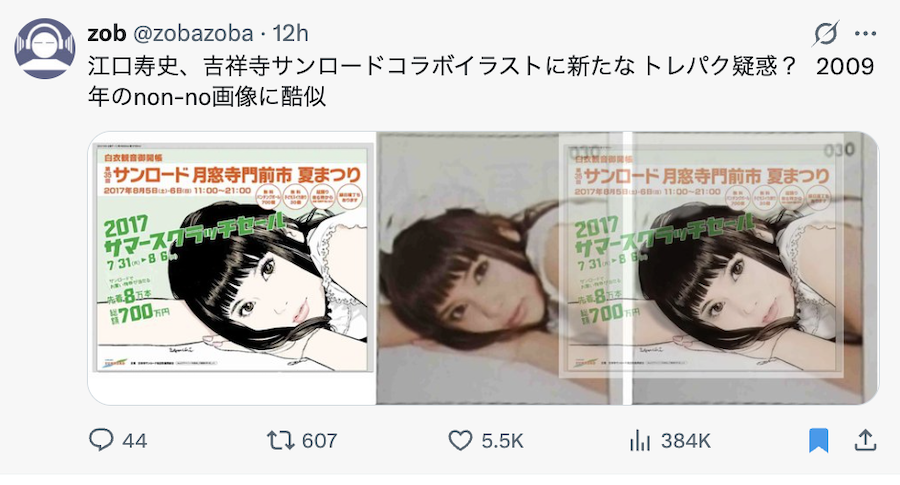Viewport: 900px width, 485px height.
Task: Open view analytics bar chart icon
Action: (x=639, y=441)
